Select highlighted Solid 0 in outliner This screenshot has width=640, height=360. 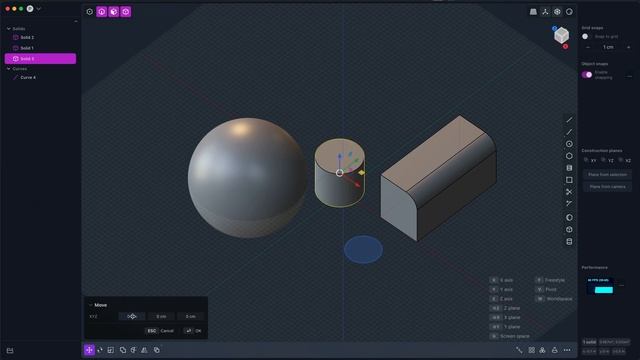click(40, 59)
